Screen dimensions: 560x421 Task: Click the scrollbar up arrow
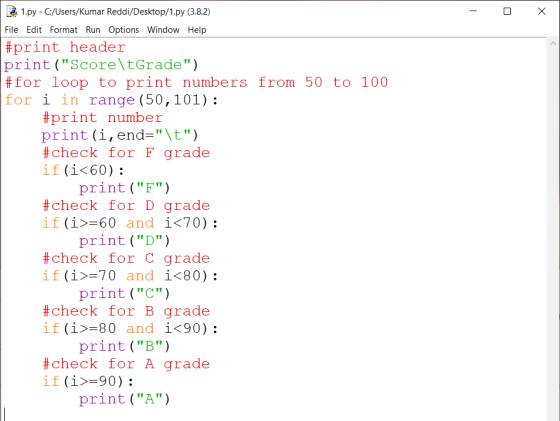[553, 44]
